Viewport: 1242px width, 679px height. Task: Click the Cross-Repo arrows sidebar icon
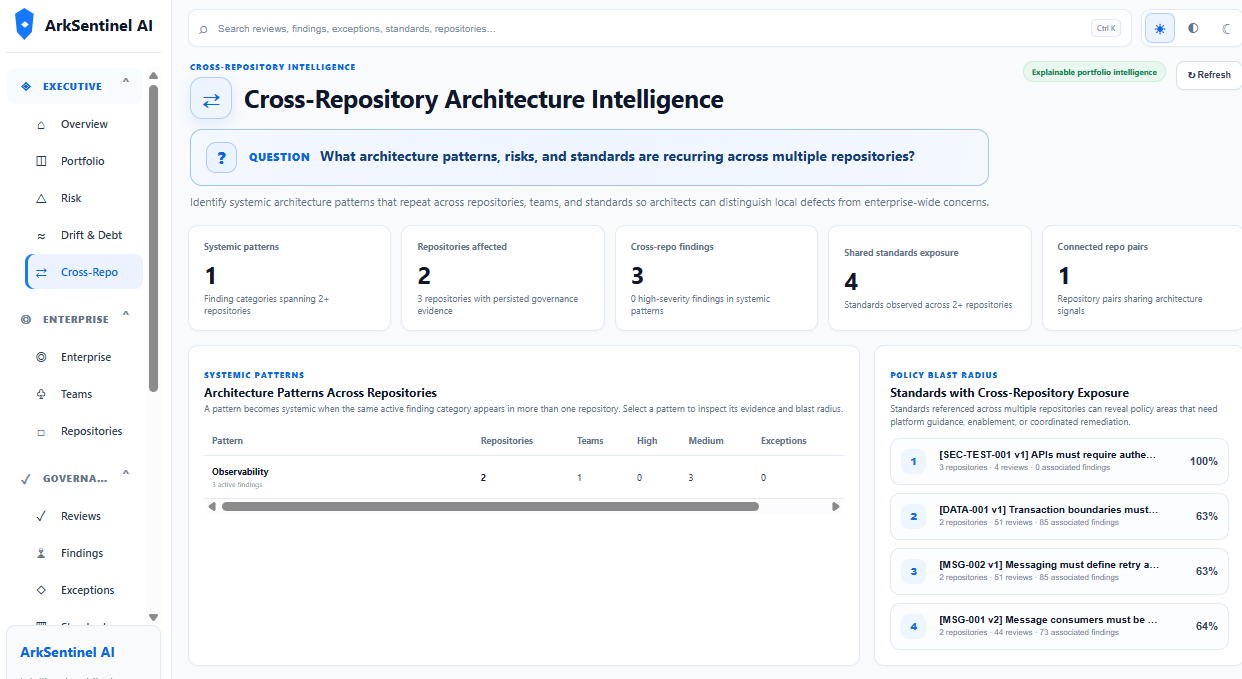click(41, 272)
